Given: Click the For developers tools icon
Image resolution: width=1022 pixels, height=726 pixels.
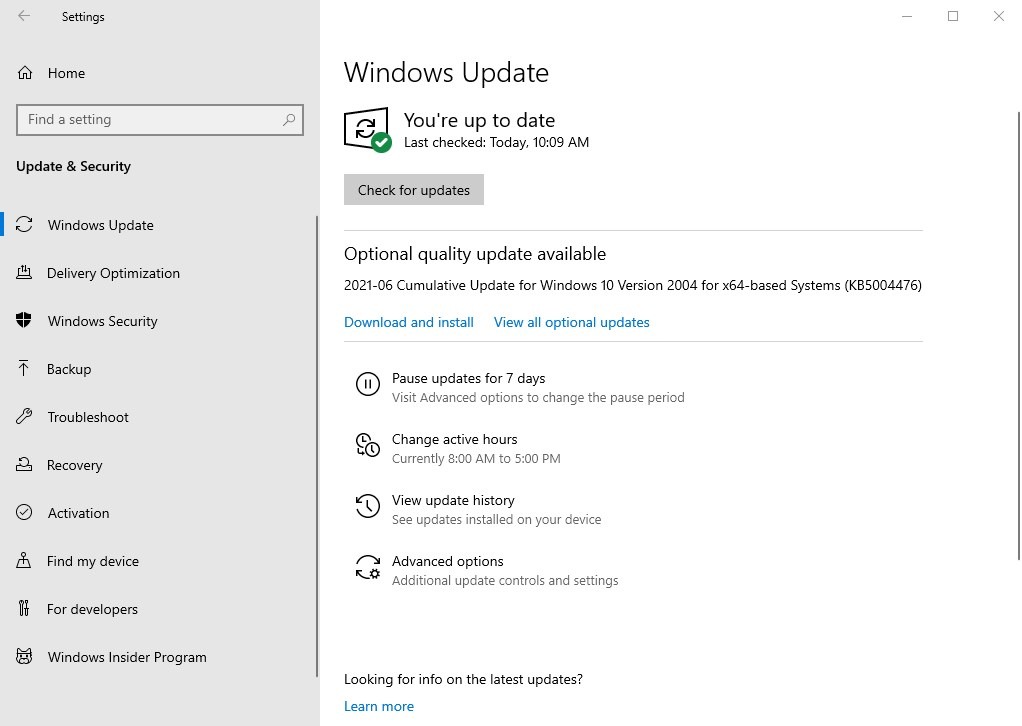Looking at the screenshot, I should coord(24,609).
